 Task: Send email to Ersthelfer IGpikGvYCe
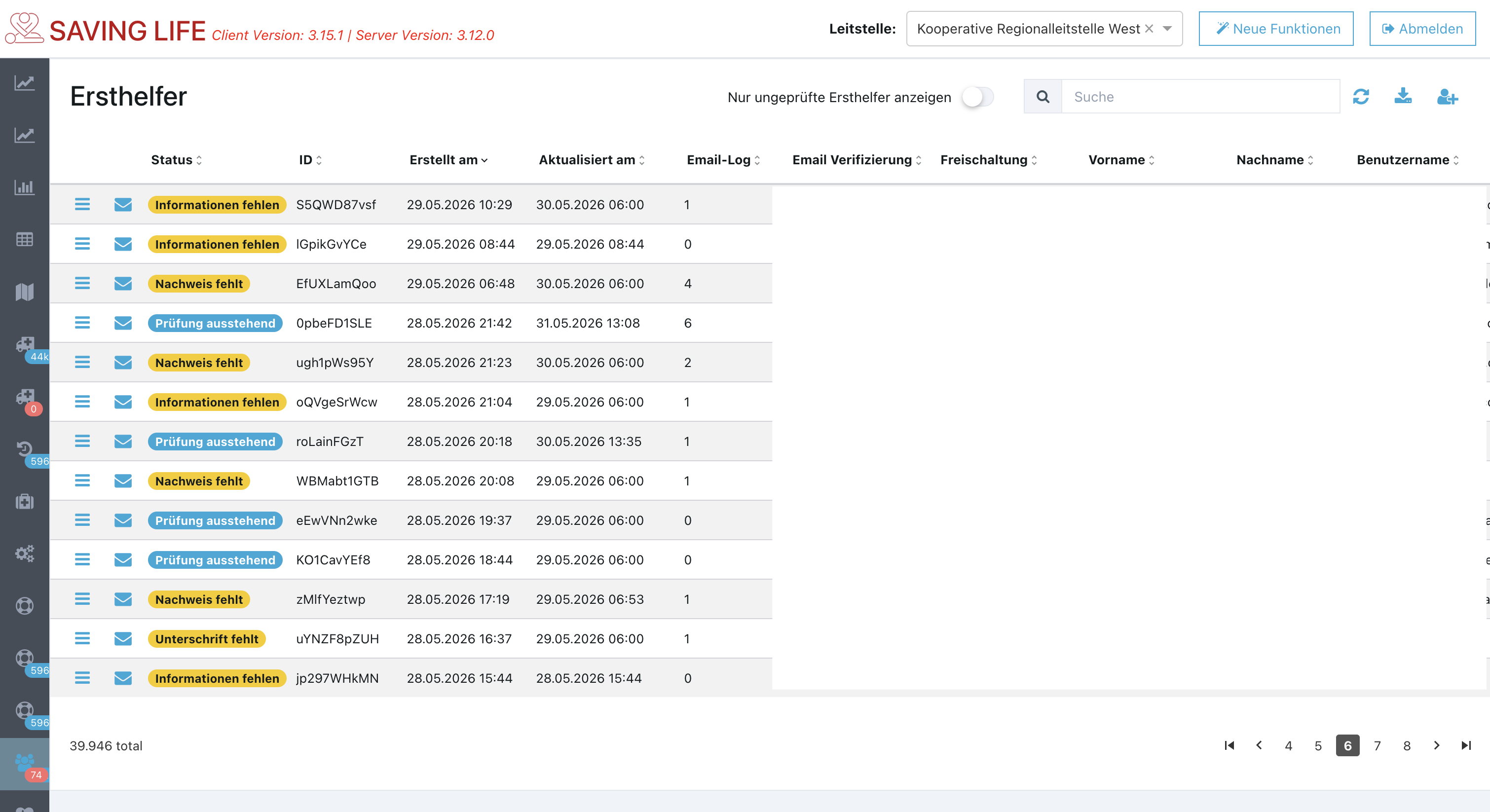tap(123, 244)
